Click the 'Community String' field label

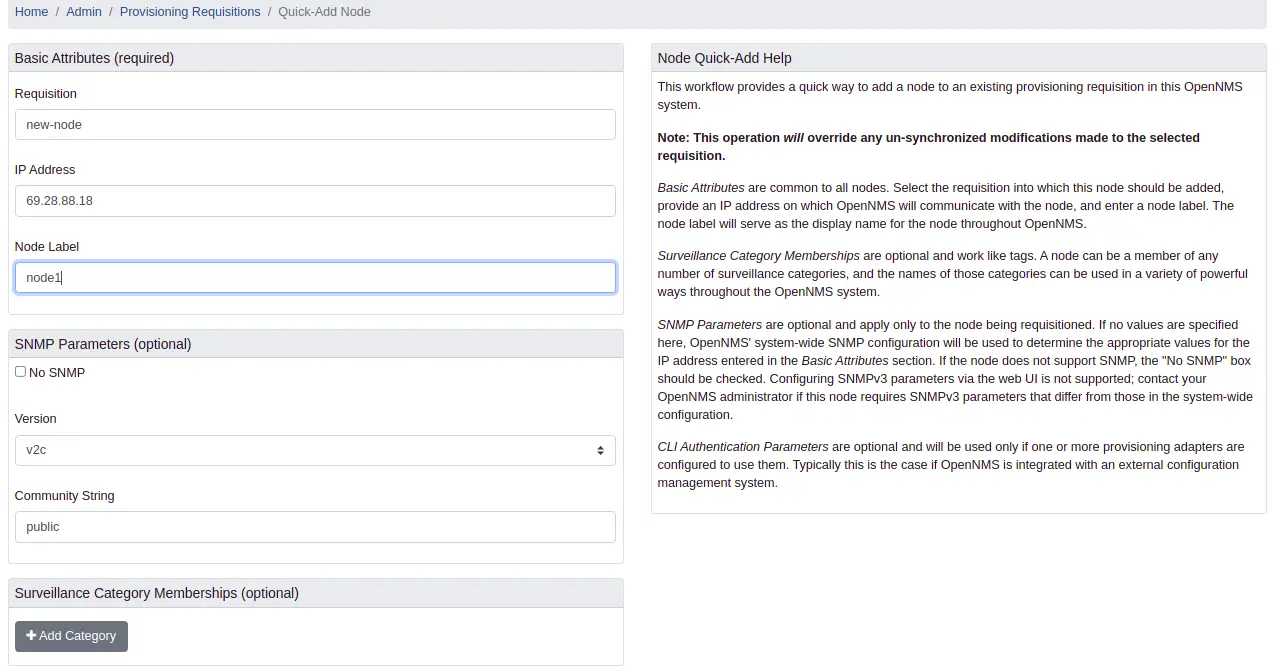coord(65,496)
